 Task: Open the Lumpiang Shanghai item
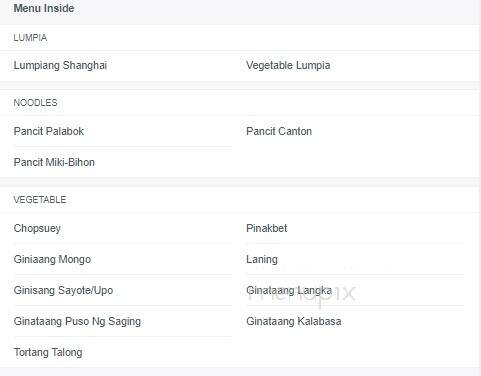click(60, 65)
